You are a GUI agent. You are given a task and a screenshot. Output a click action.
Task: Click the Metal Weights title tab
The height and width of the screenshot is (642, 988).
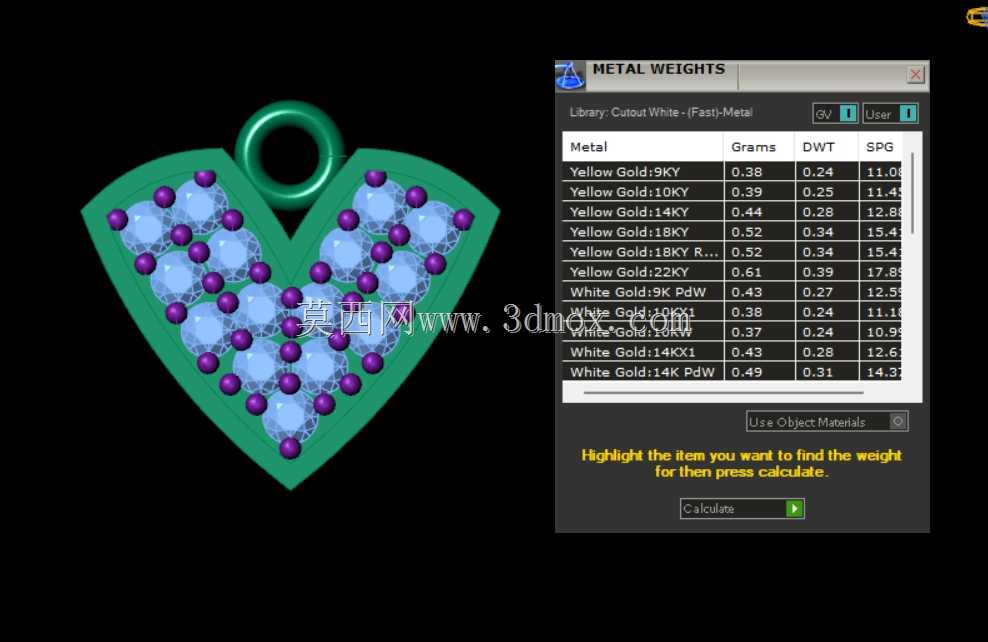(x=659, y=69)
